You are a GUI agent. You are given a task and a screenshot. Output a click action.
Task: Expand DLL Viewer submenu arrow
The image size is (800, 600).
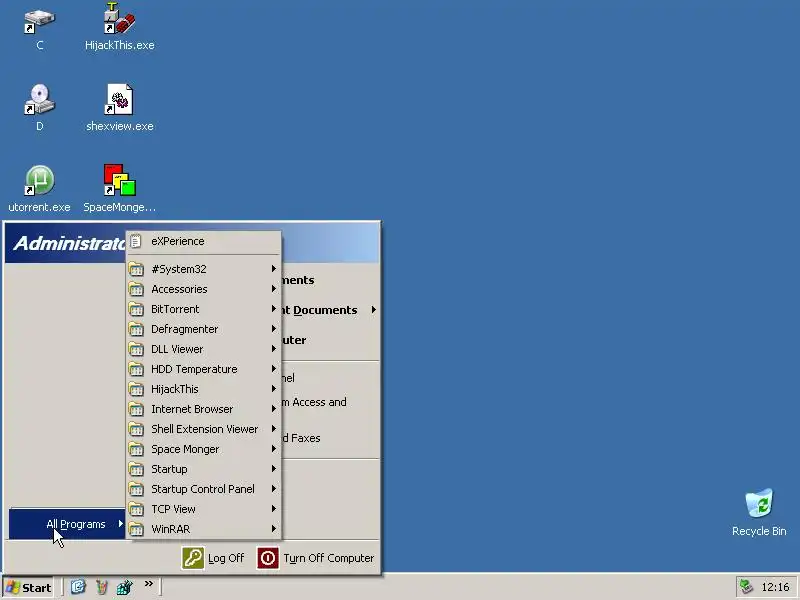[x=273, y=349]
